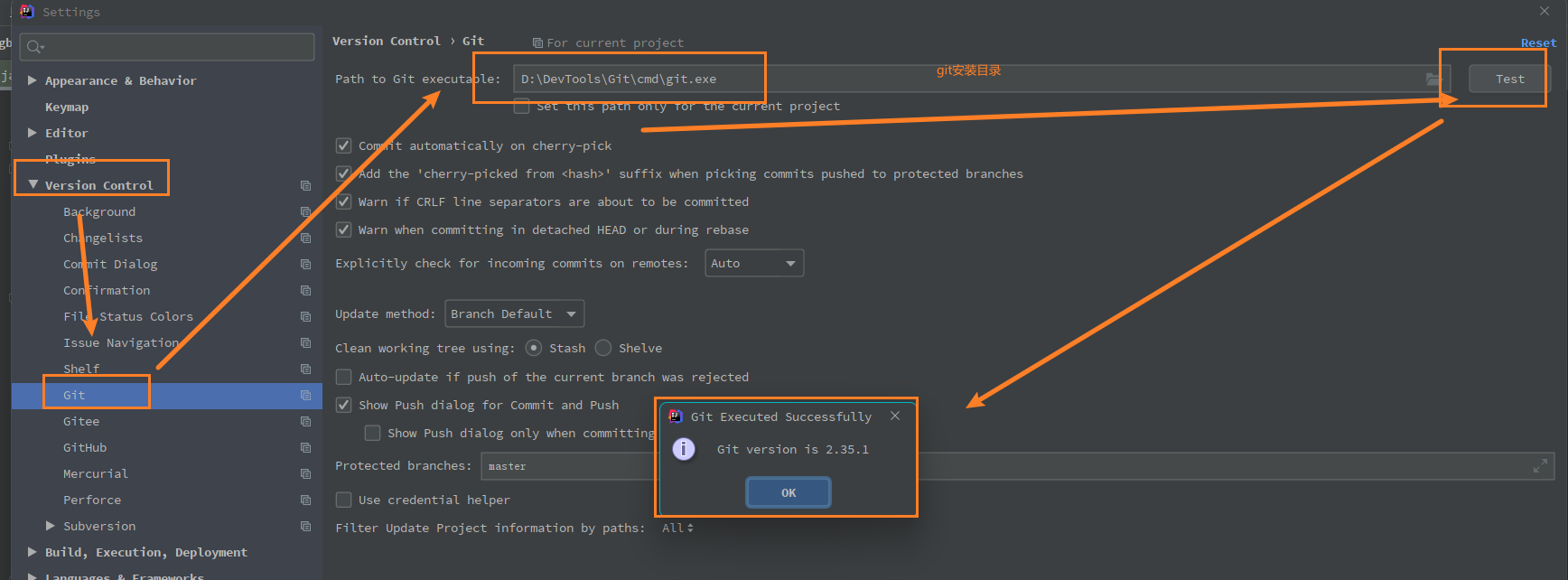Screen dimensions: 1568x580
Task: Click project-level icon in Gitee row
Action: (305, 421)
